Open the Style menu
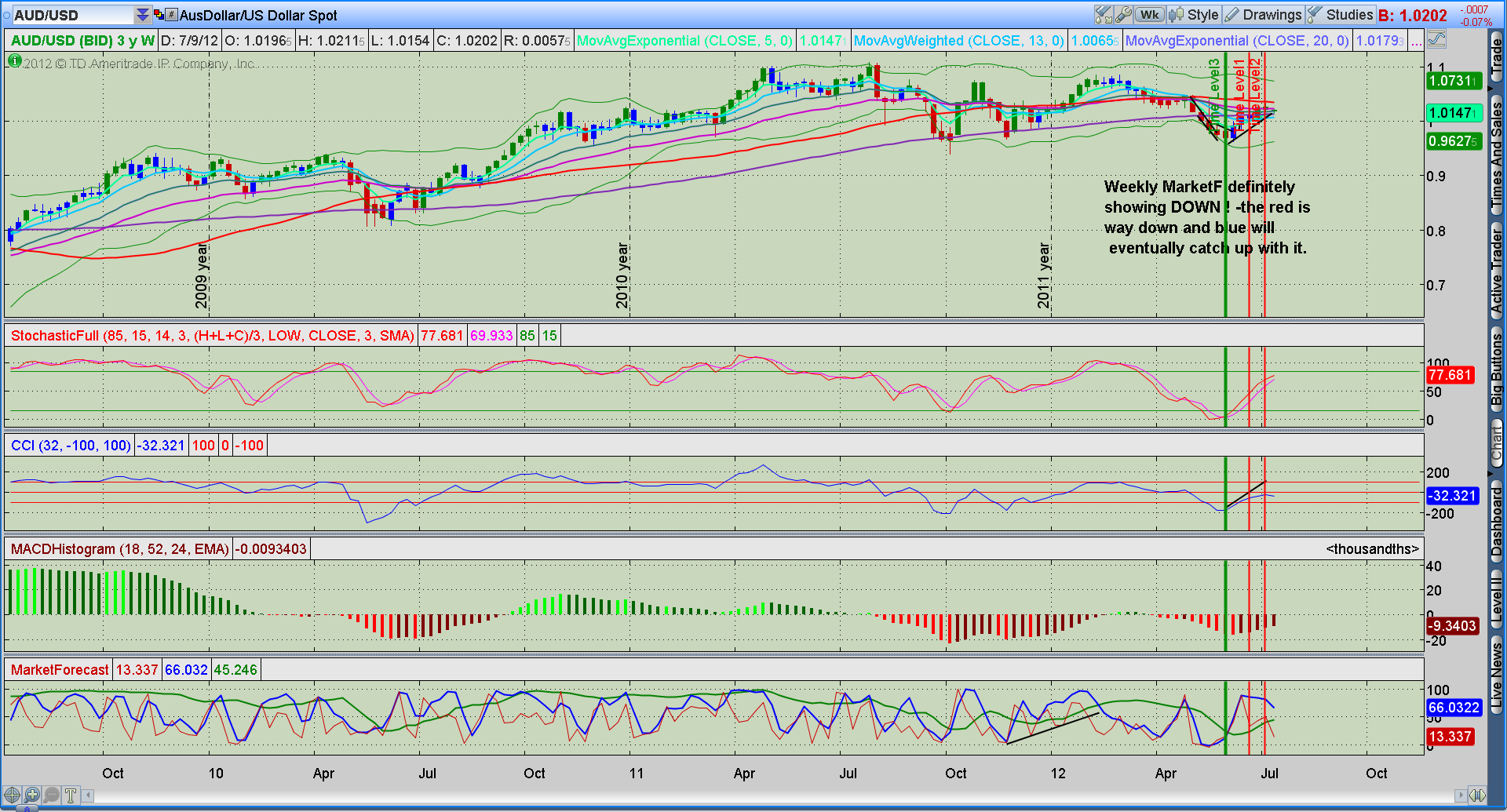1507x812 pixels. pyautogui.click(x=1194, y=15)
